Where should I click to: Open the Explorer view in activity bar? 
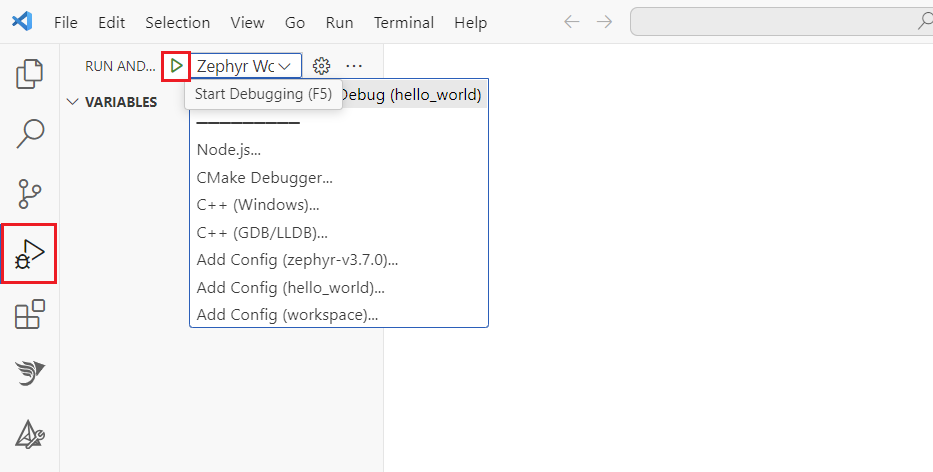(x=29, y=74)
